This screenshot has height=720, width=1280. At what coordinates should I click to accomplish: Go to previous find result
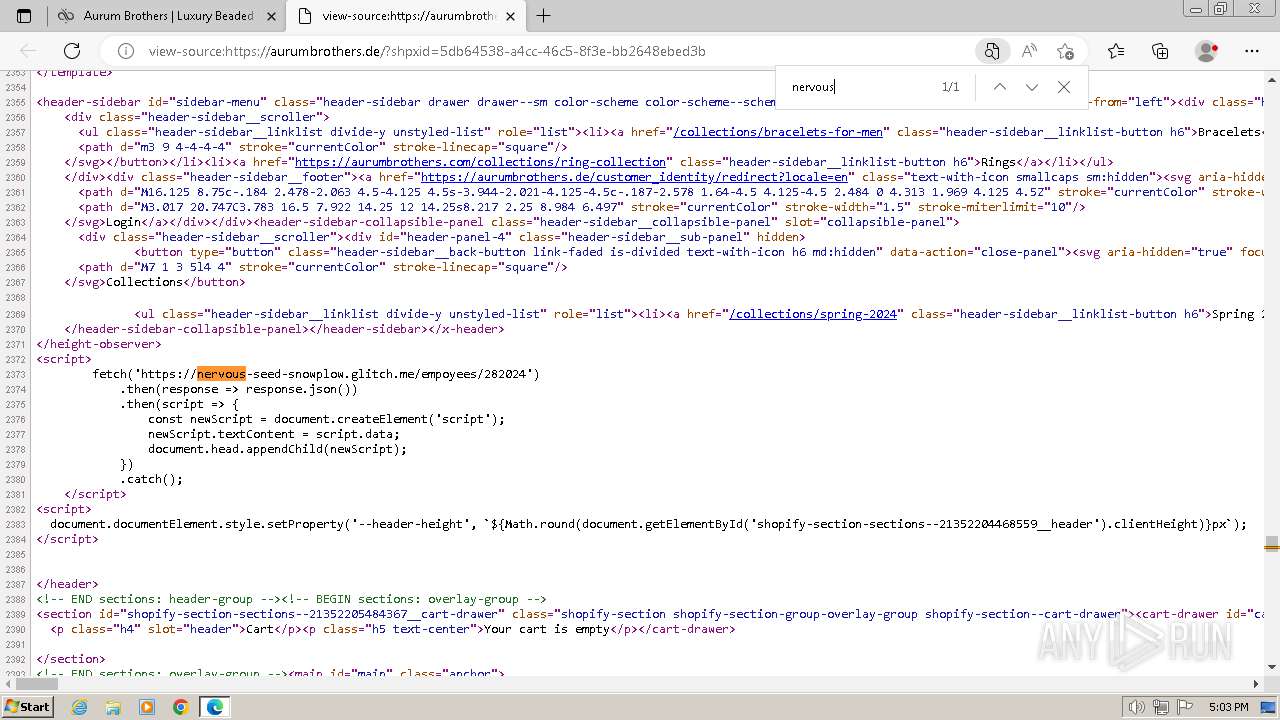(999, 87)
